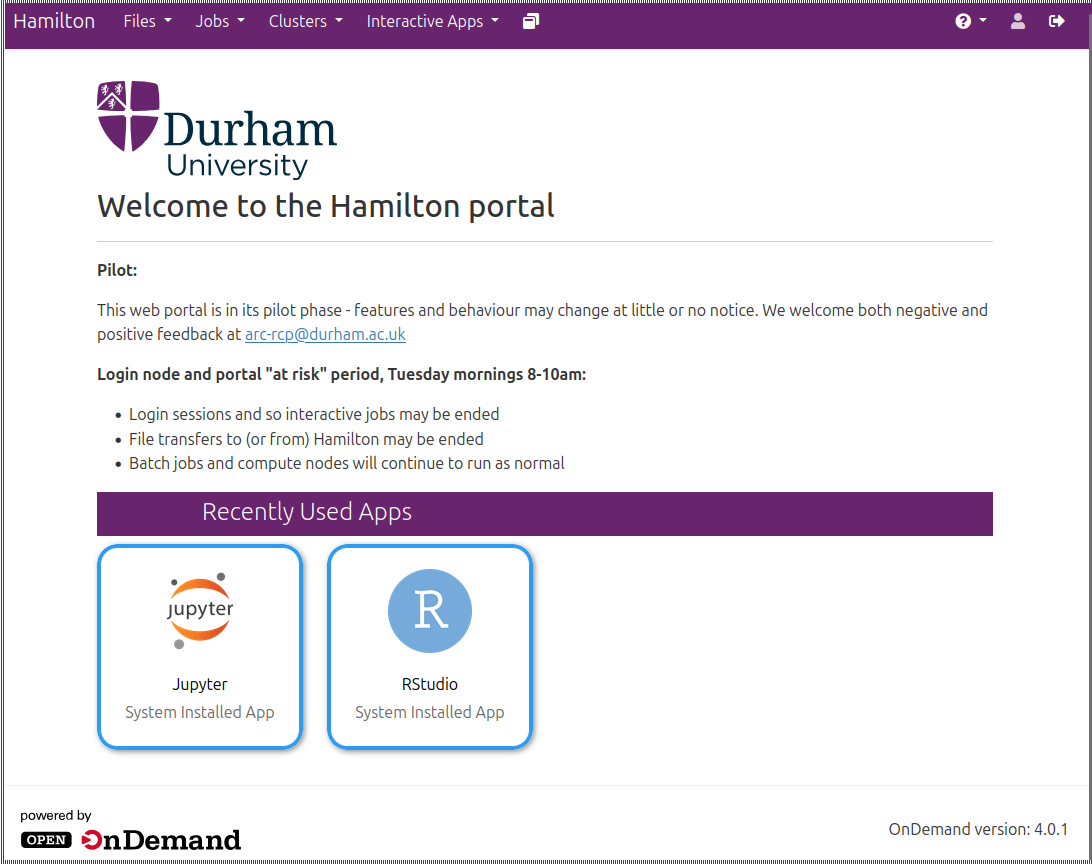Launch the Jupyter app name link

pyautogui.click(x=200, y=684)
